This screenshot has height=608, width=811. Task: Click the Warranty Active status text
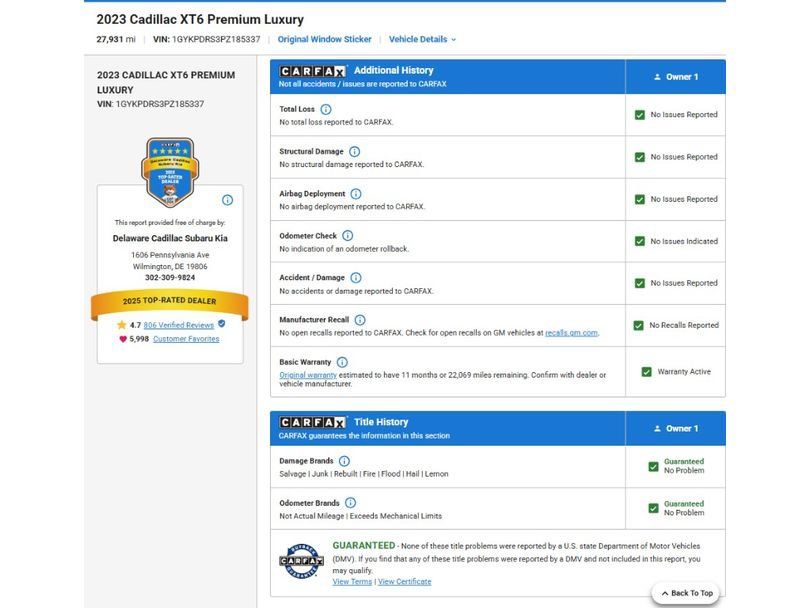[684, 372]
